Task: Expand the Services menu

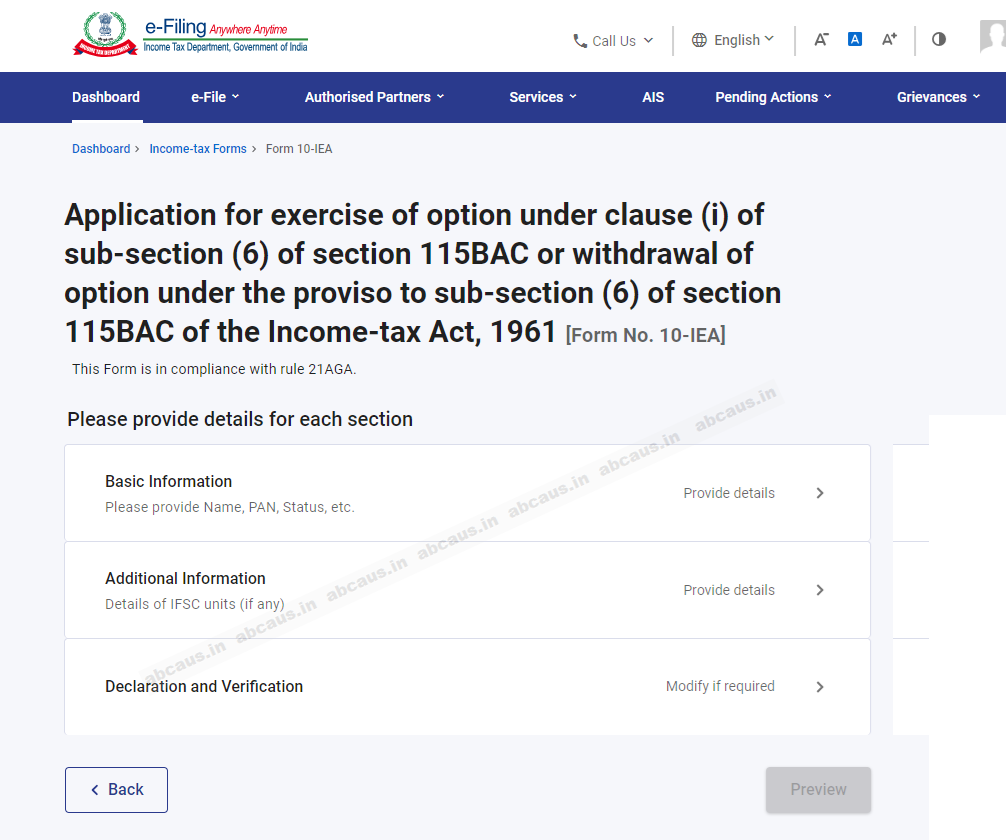Action: pos(543,97)
